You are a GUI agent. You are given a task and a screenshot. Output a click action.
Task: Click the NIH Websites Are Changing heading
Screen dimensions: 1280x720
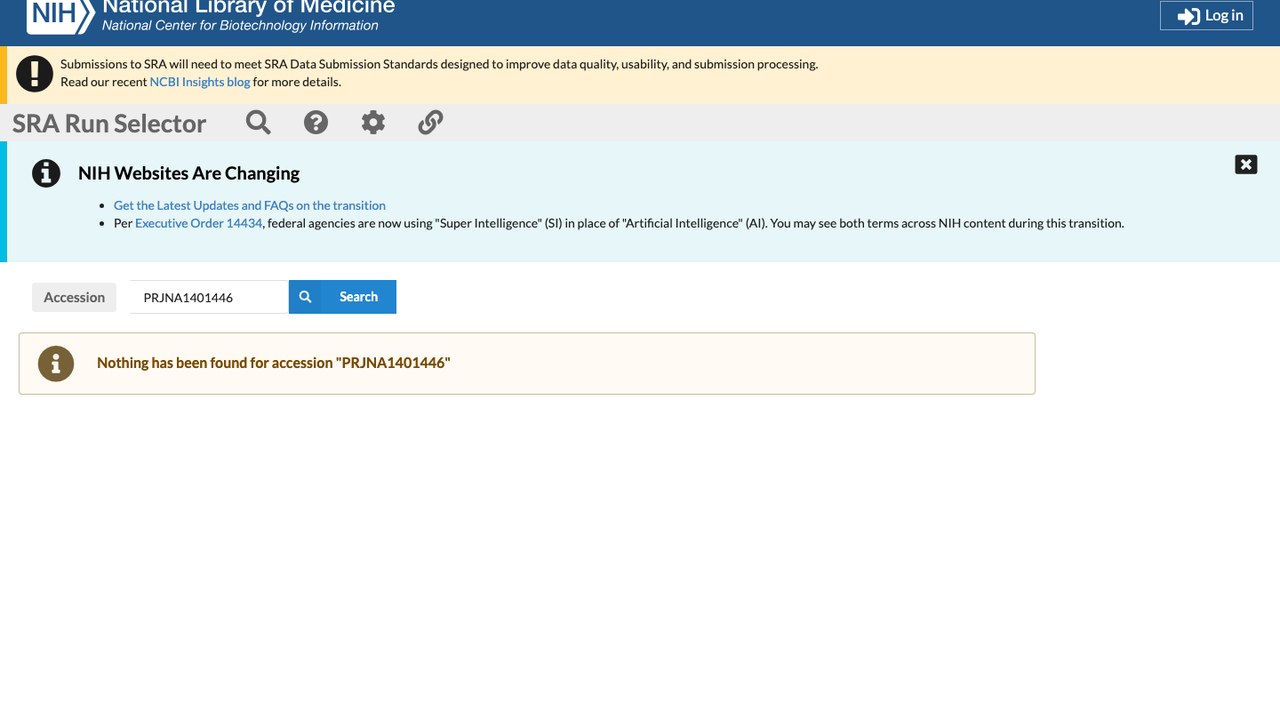point(189,173)
